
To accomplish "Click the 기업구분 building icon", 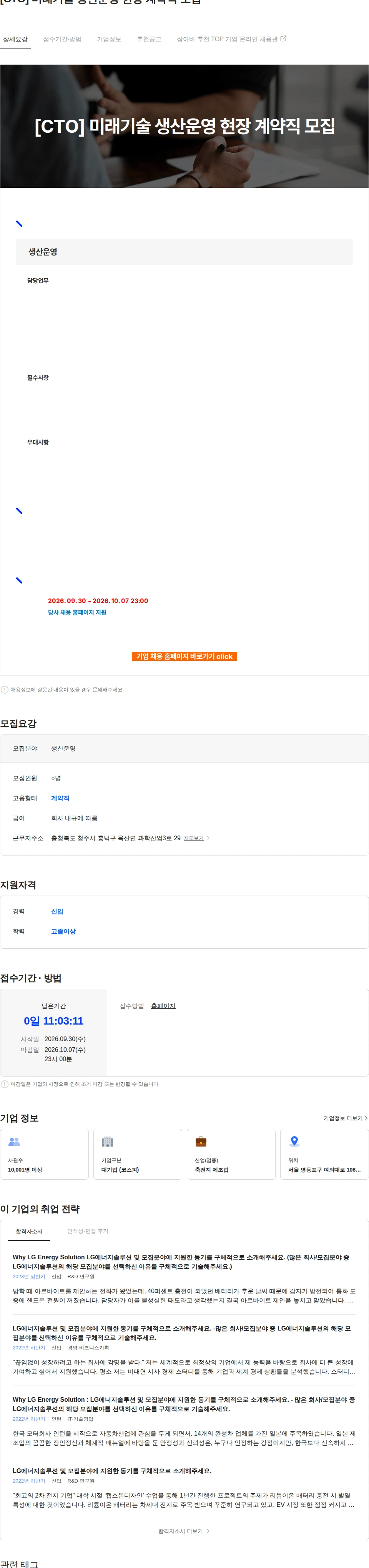I will click(x=108, y=1141).
